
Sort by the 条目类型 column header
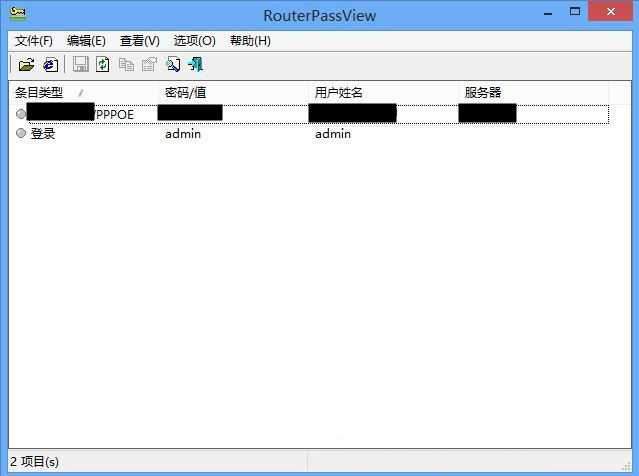coord(83,93)
